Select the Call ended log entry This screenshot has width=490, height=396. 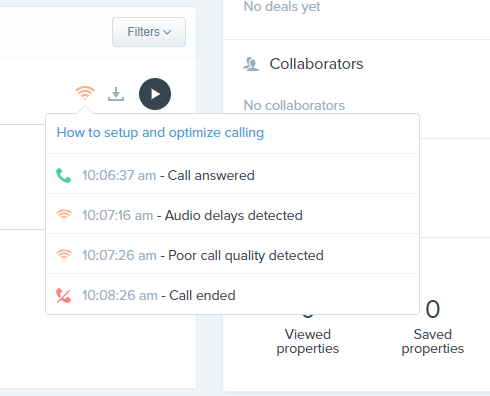click(x=232, y=295)
